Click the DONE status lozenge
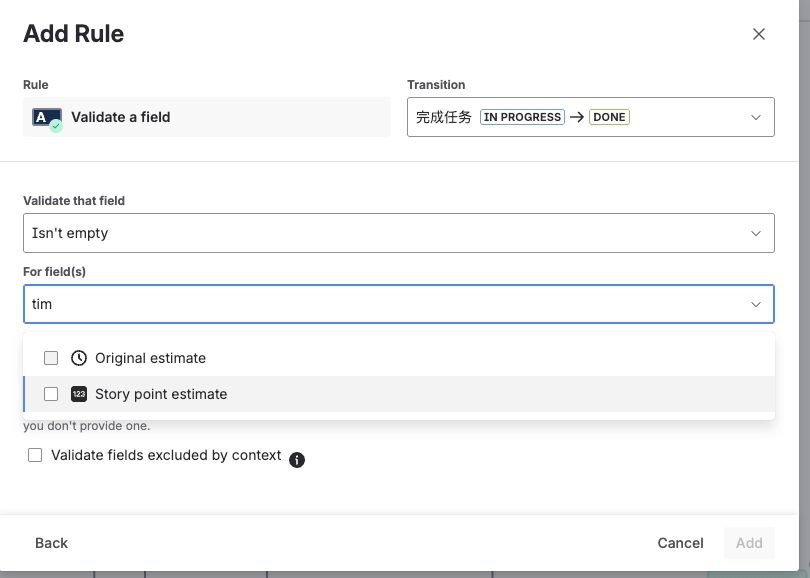Screen dimensions: 810x578 609,117
